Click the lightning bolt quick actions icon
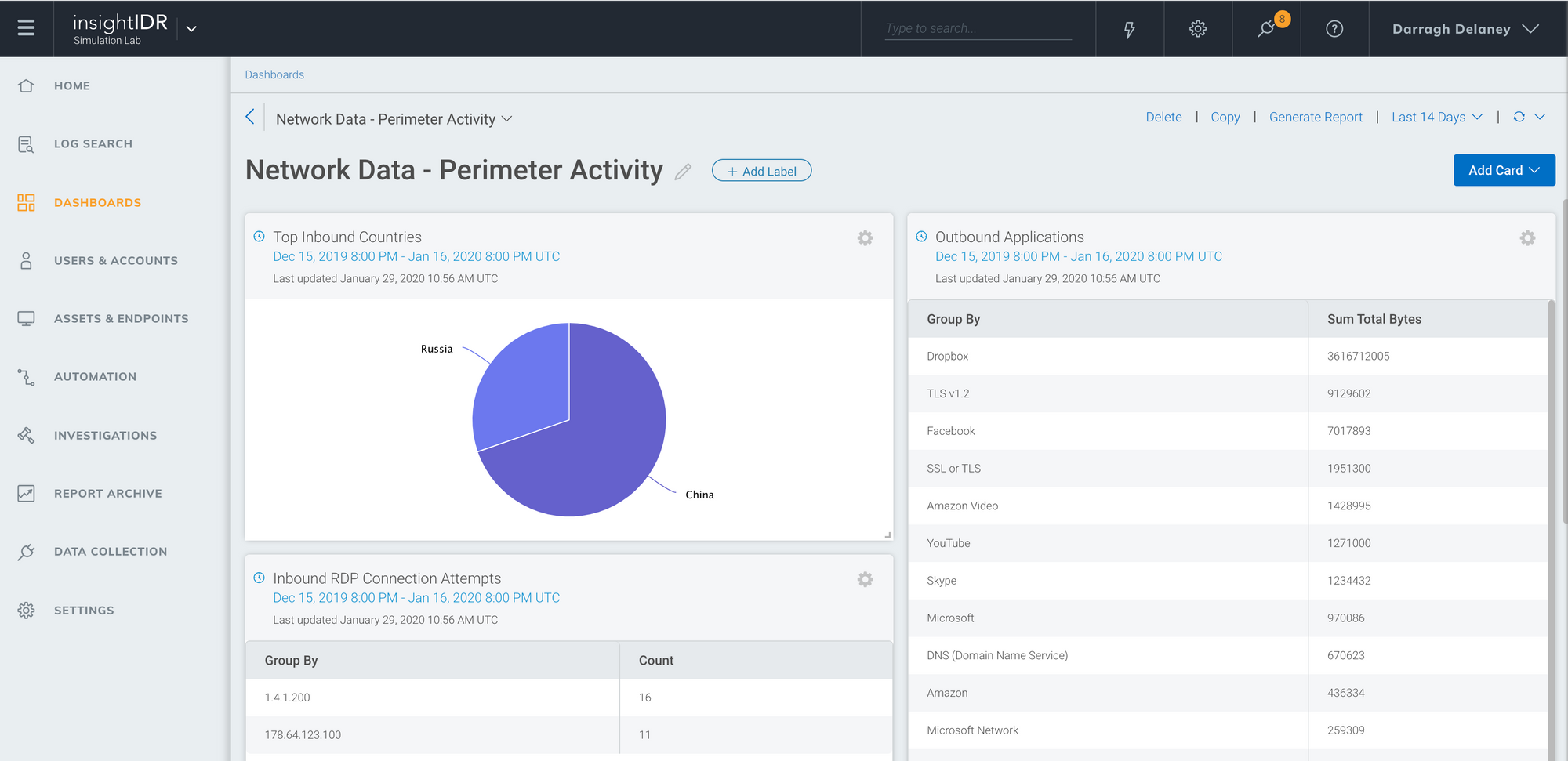 click(x=1129, y=29)
